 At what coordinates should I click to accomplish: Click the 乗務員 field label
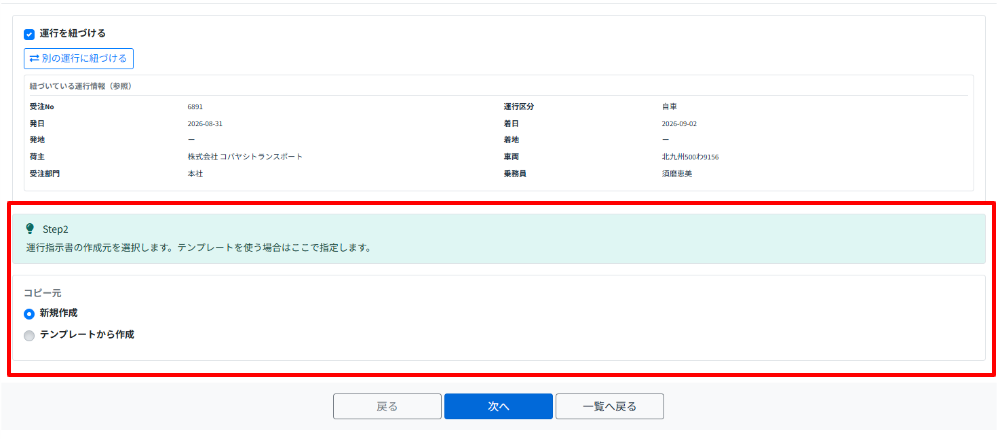tap(515, 174)
